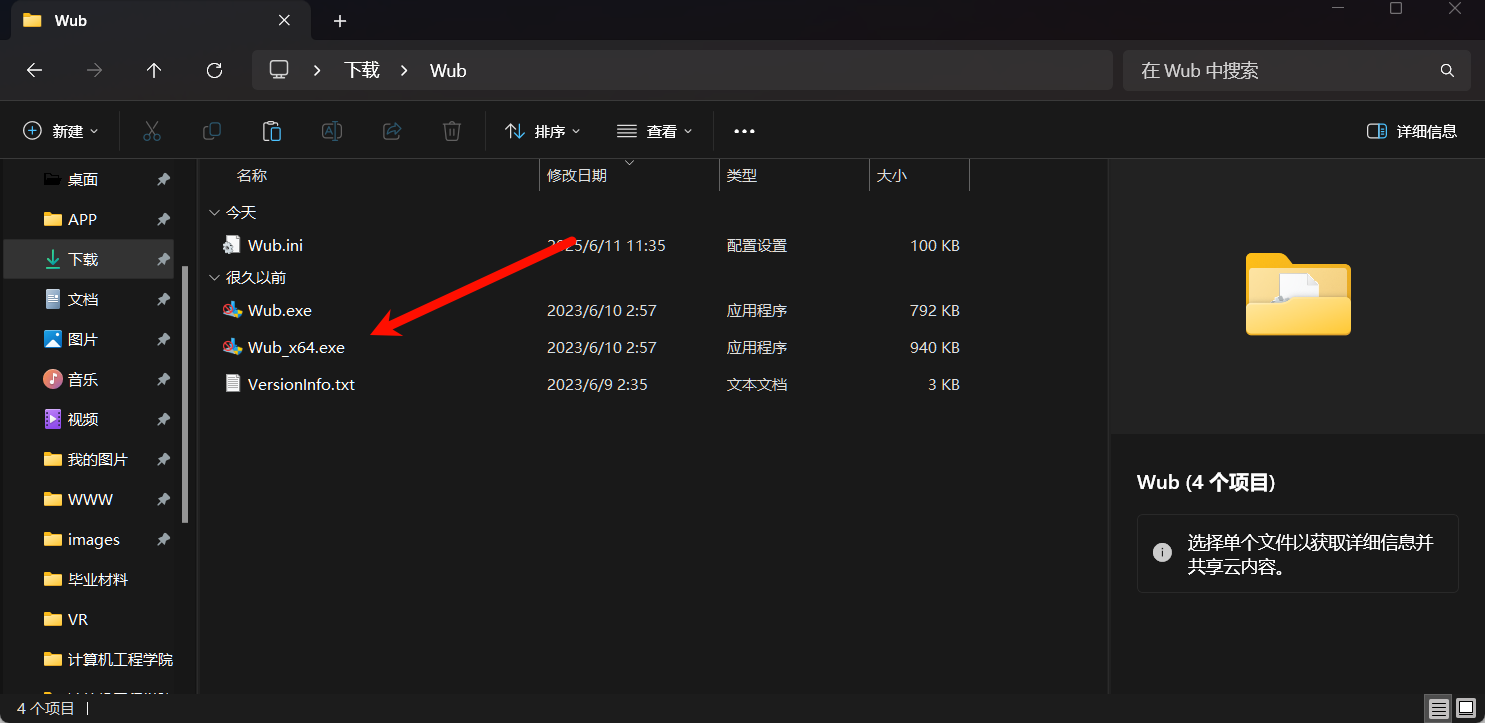Collapse the 很久以前 group
Viewport: 1485px width, 723px height.
[x=214, y=277]
